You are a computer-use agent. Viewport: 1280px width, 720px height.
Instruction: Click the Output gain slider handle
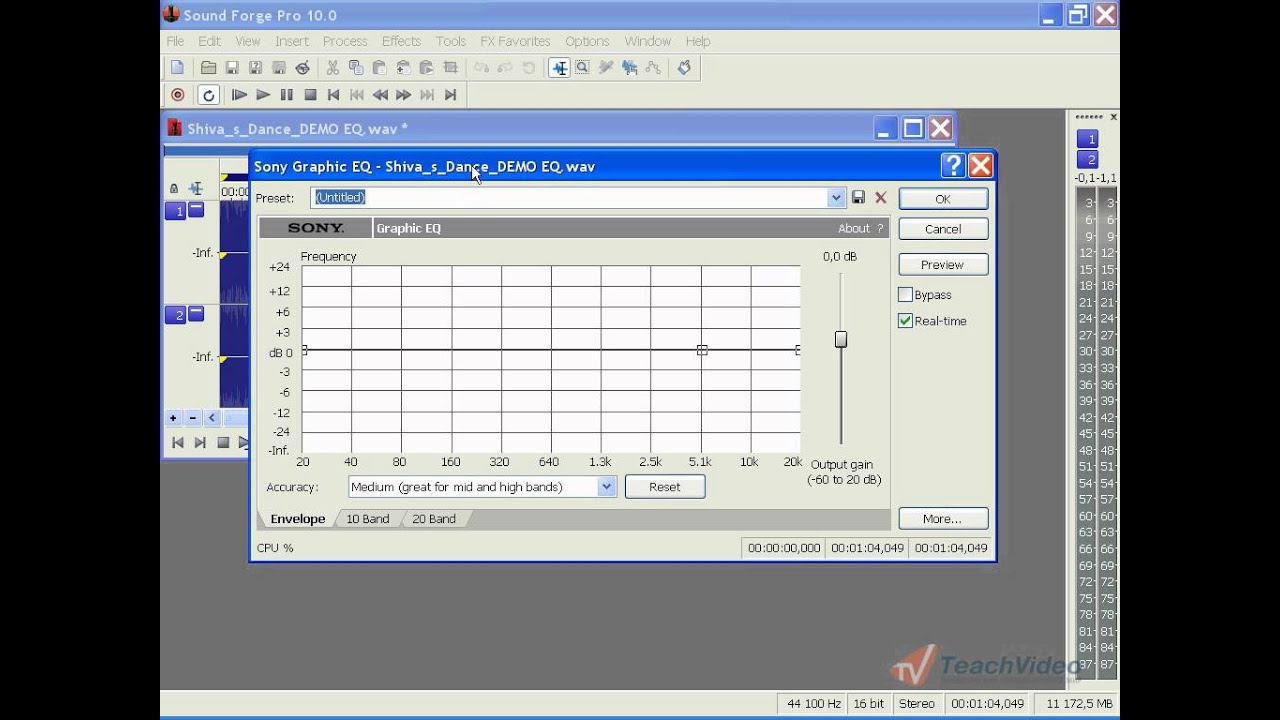point(841,339)
